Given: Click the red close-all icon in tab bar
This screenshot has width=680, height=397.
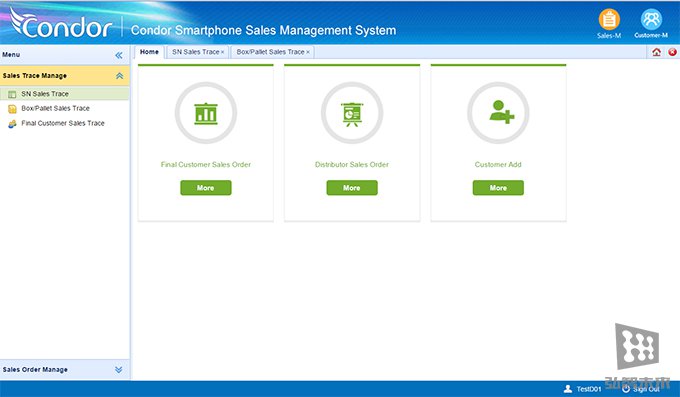Looking at the screenshot, I should coord(672,52).
